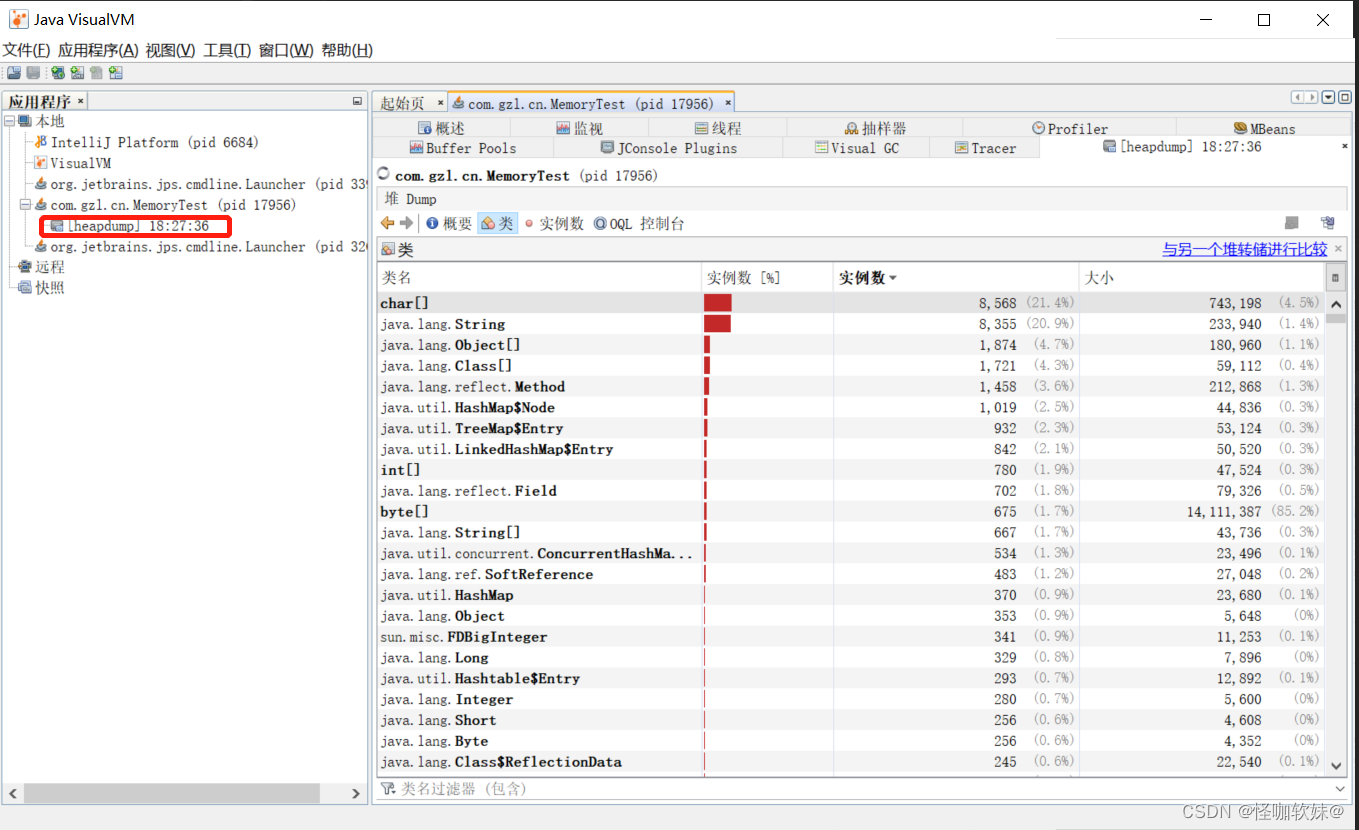Viewport: 1359px width, 830px height.
Task: Select the 快照 tree node
Action: [42, 288]
